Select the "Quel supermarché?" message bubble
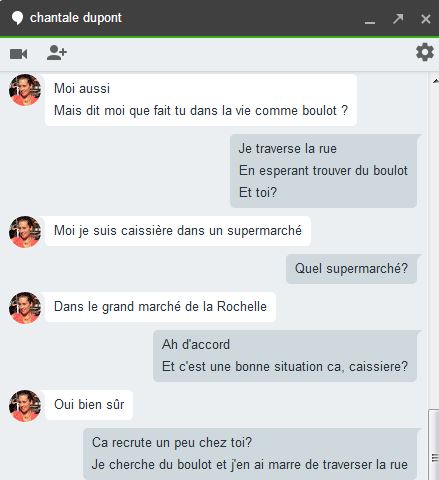This screenshot has height=480, width=439. [x=351, y=269]
